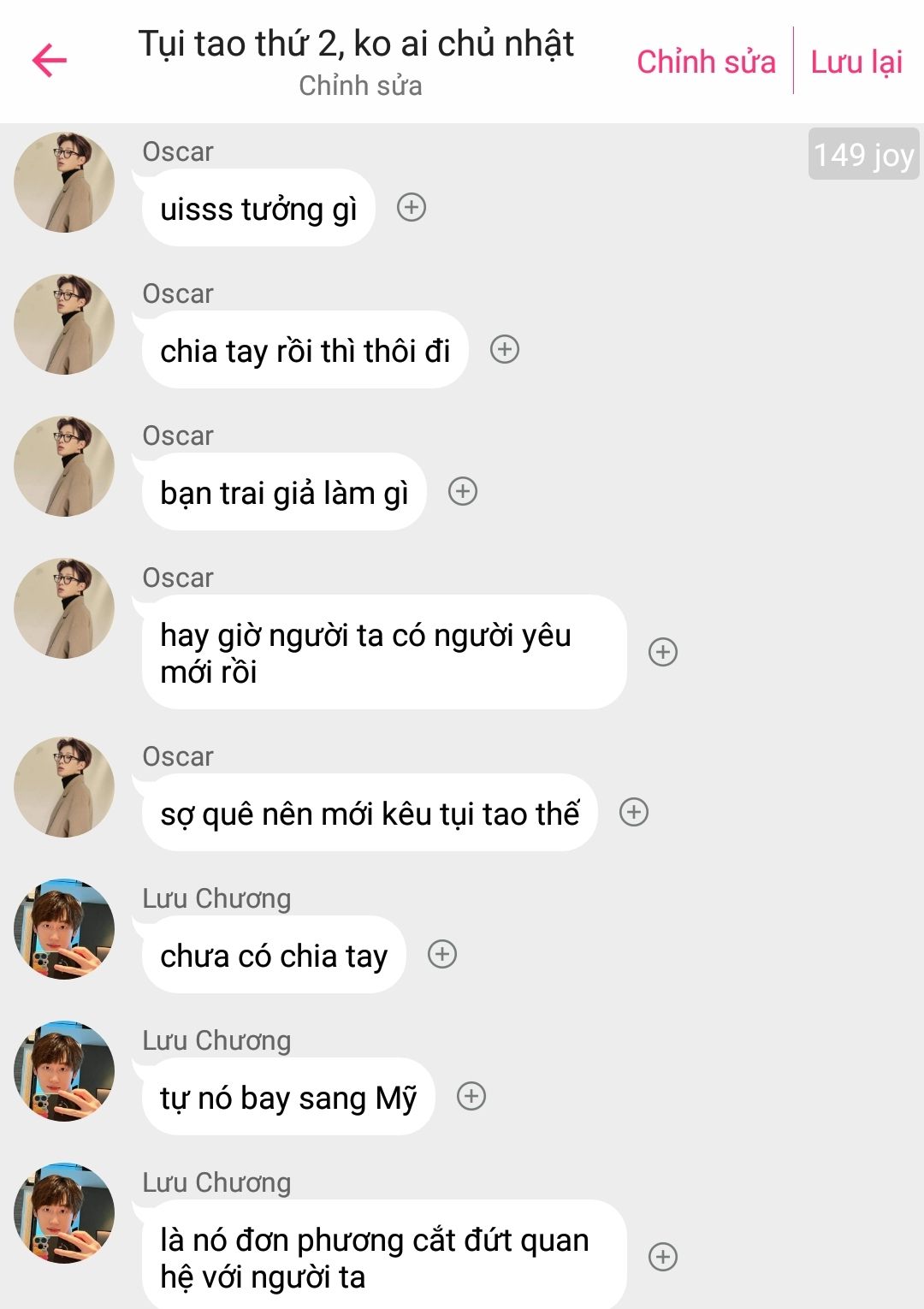This screenshot has height=1309, width=924.
Task: Click plus icon beside 'là nó đơn phương cắt đứt' message
Action: [663, 1257]
